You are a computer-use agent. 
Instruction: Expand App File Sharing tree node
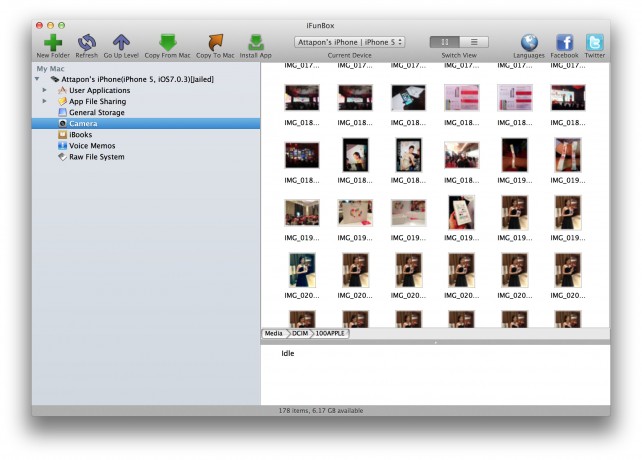pos(44,101)
